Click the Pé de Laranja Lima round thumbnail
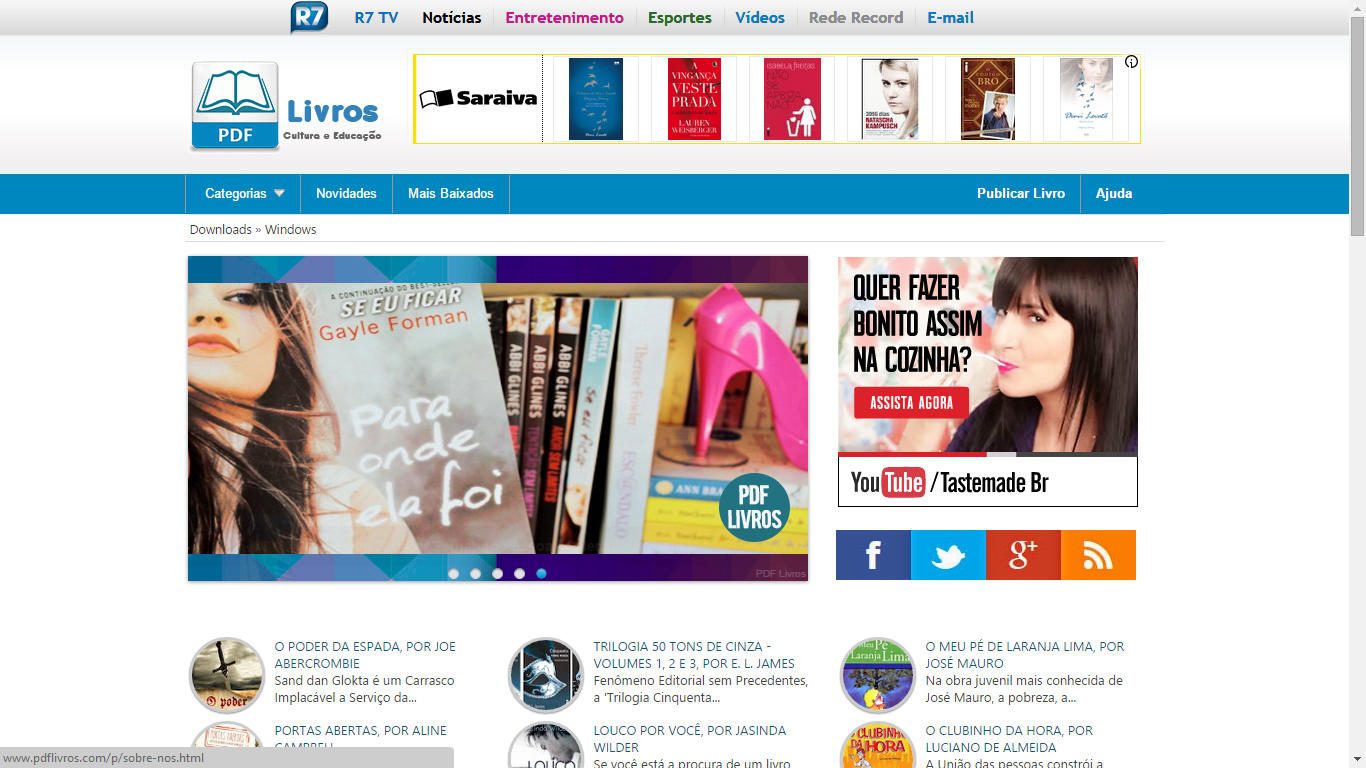Screen dimensions: 1366x768 pos(878,675)
